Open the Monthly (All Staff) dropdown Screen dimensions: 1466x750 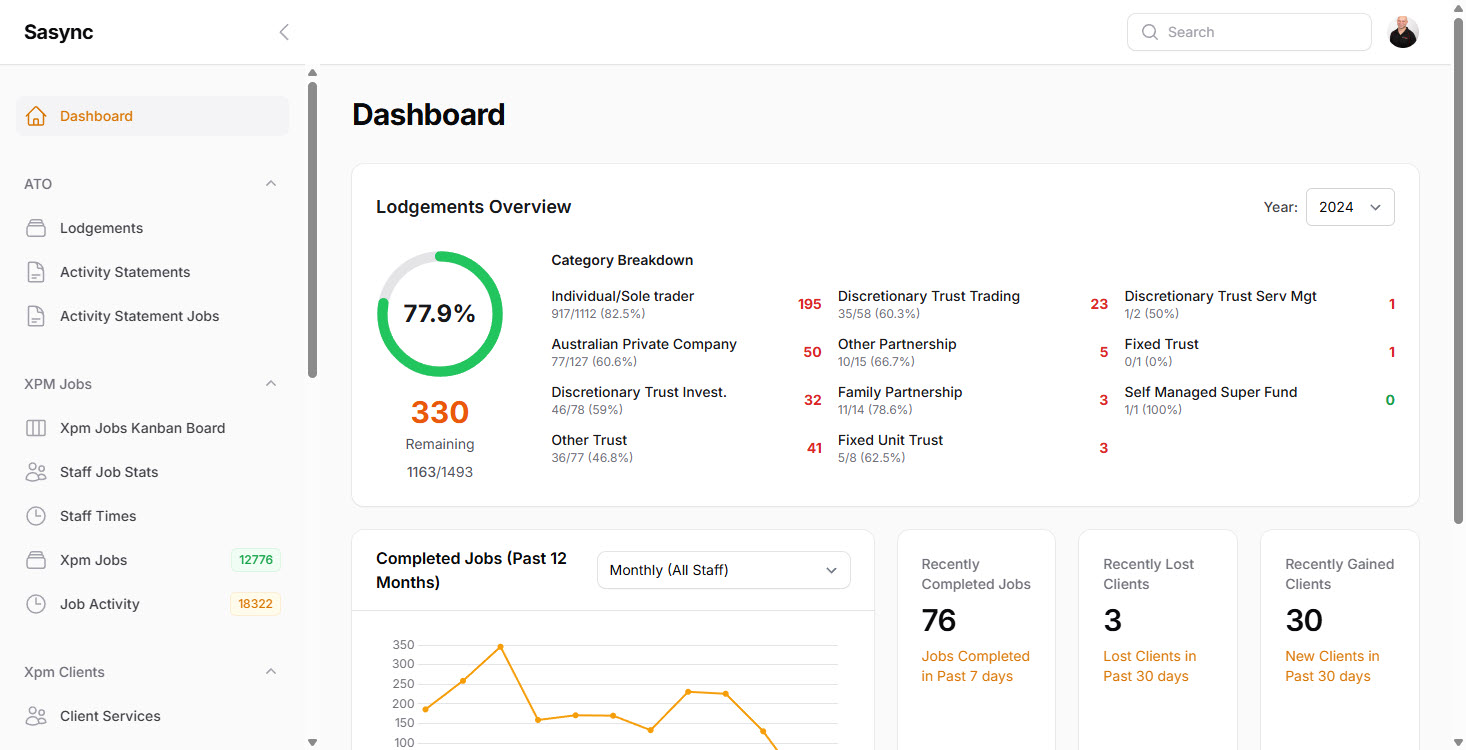coord(722,569)
